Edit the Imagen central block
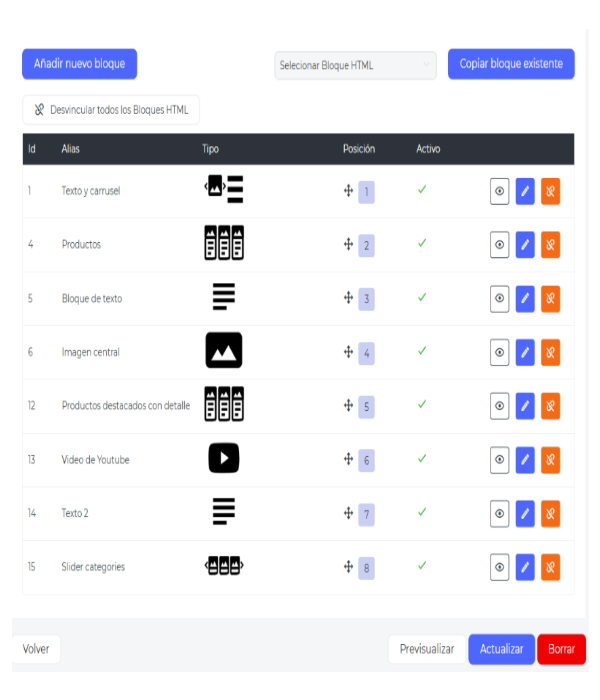Viewport: 600px width, 700px height. click(525, 352)
